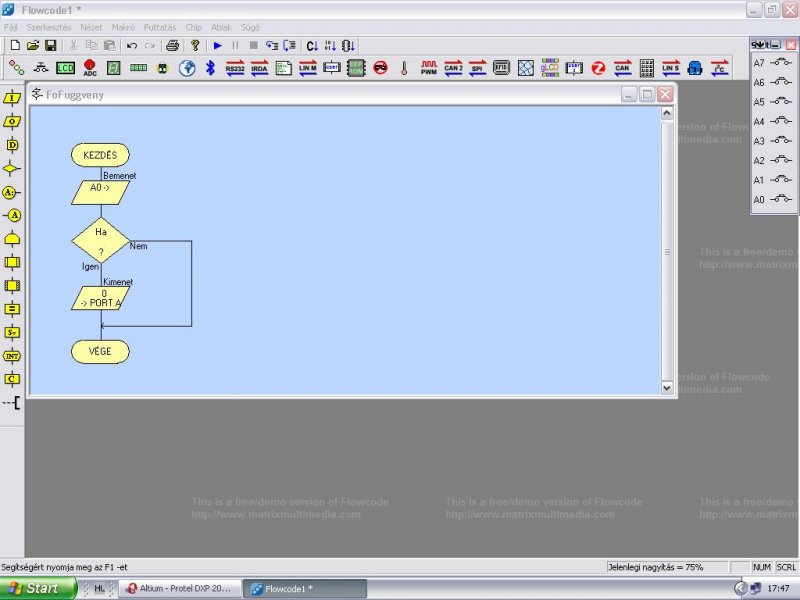Open the Szerkesztés menu

(x=49, y=28)
